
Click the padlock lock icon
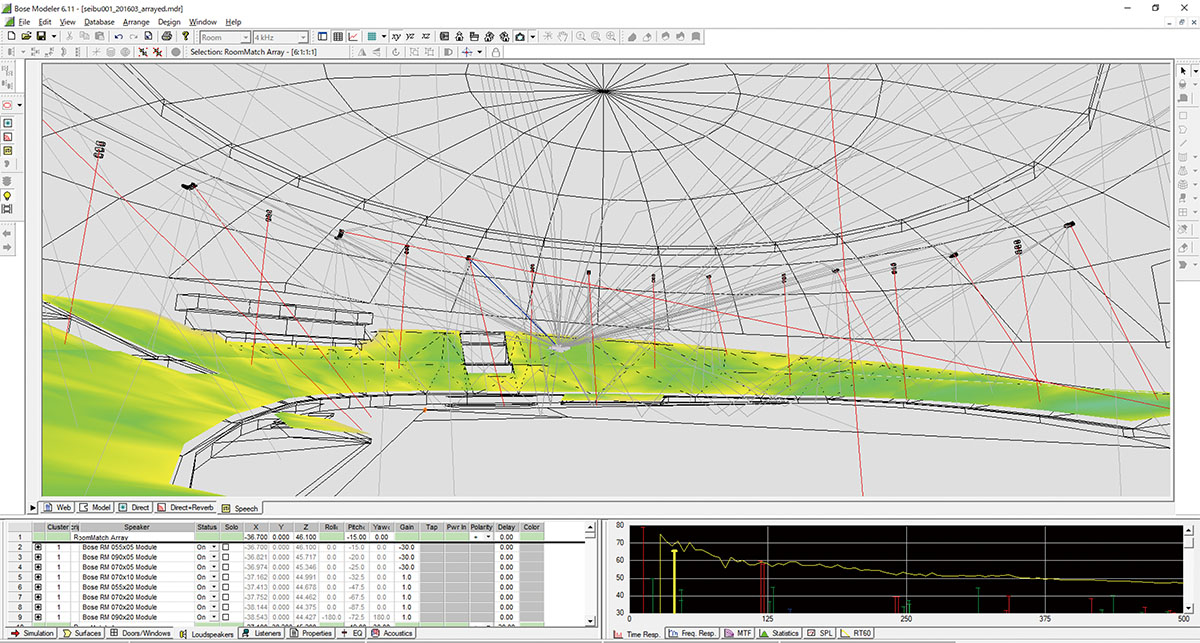pos(497,51)
